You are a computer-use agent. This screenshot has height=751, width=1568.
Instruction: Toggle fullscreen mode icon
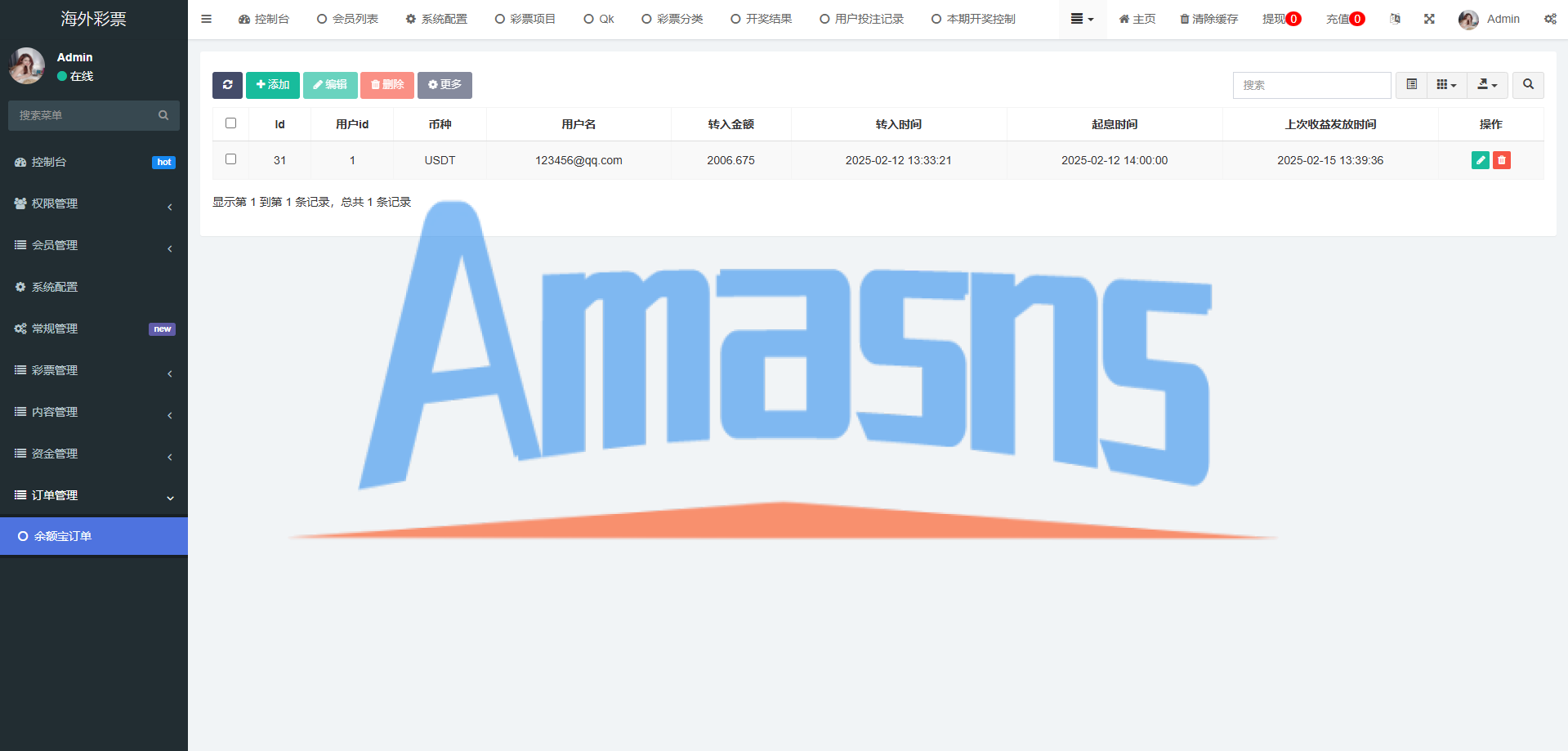click(x=1429, y=19)
